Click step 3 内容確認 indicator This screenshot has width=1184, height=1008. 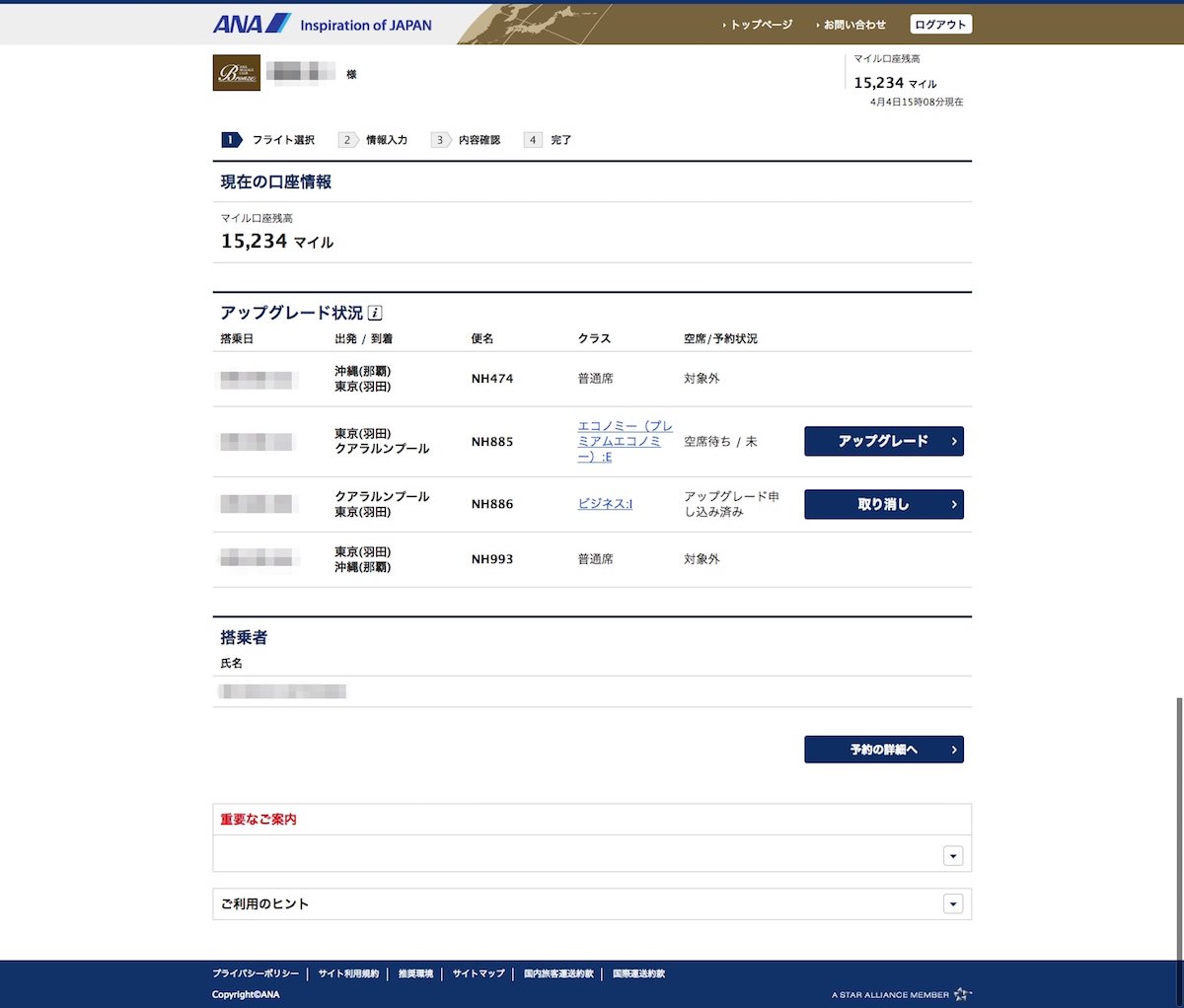point(467,140)
